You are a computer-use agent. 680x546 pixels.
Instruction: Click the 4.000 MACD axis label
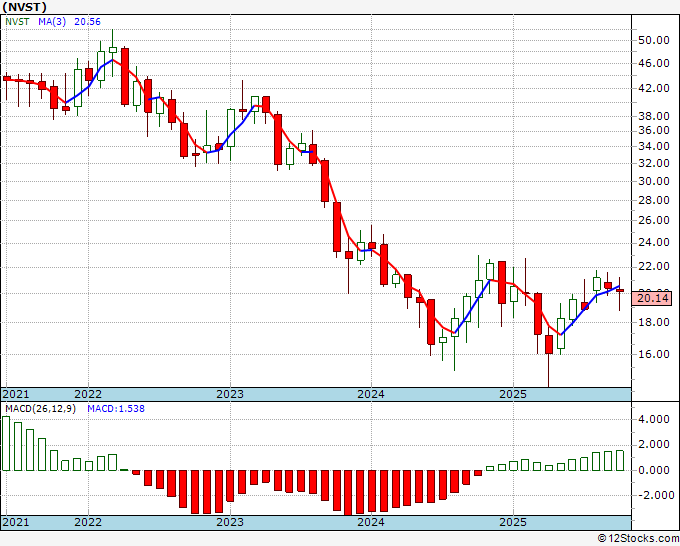(x=654, y=419)
